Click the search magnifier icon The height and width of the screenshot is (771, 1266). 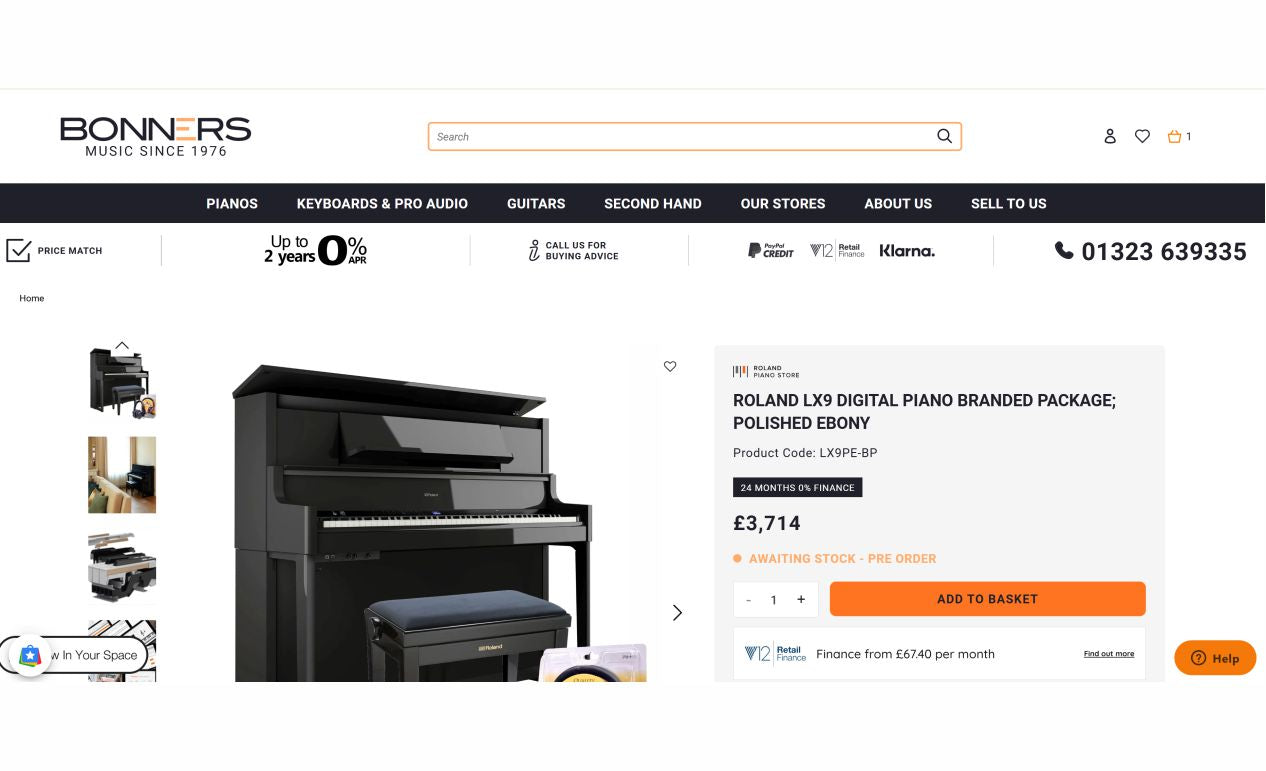click(x=944, y=136)
